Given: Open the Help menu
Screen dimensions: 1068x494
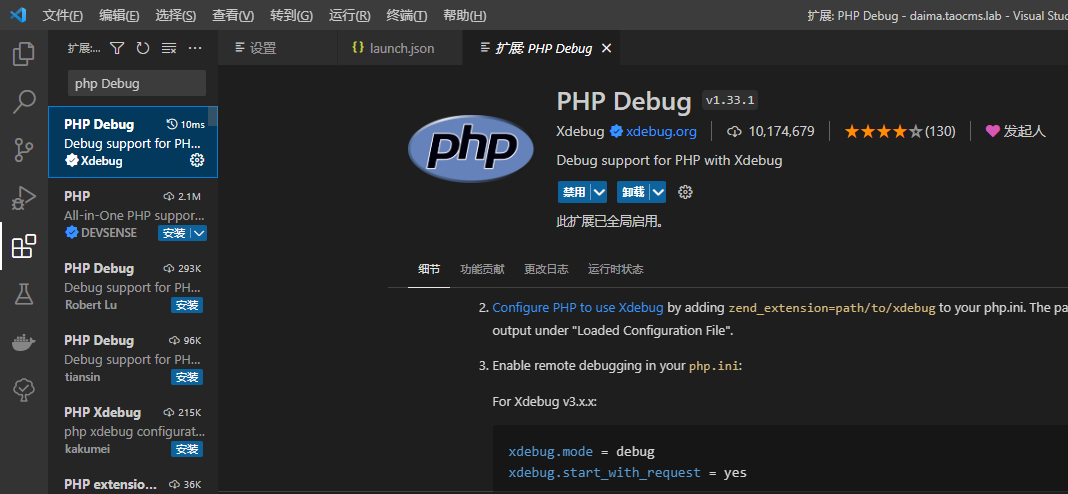Looking at the screenshot, I should tap(465, 16).
